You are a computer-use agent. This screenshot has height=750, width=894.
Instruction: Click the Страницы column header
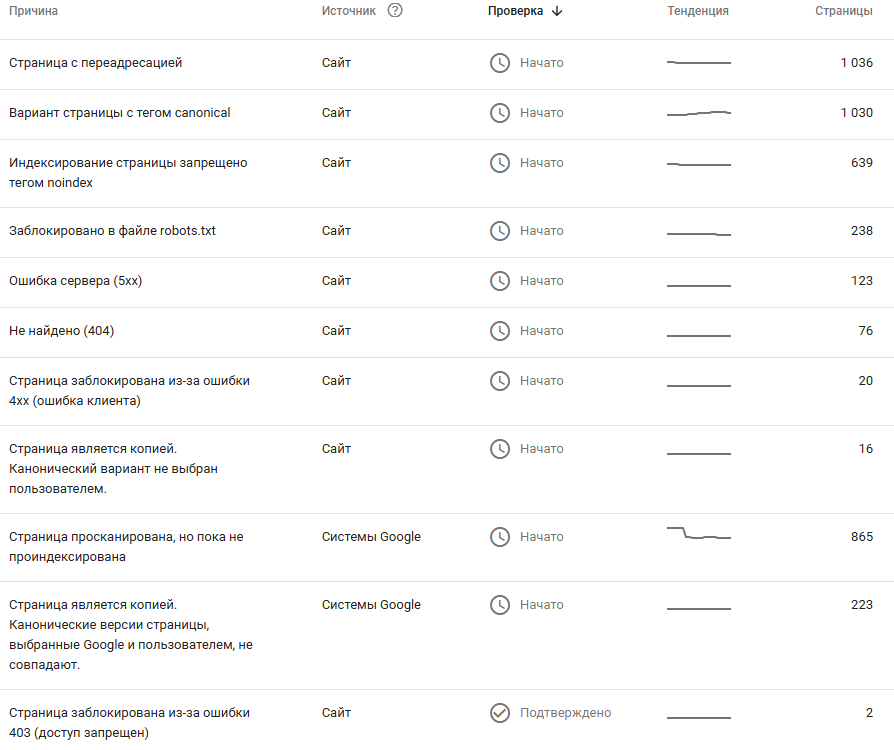843,11
